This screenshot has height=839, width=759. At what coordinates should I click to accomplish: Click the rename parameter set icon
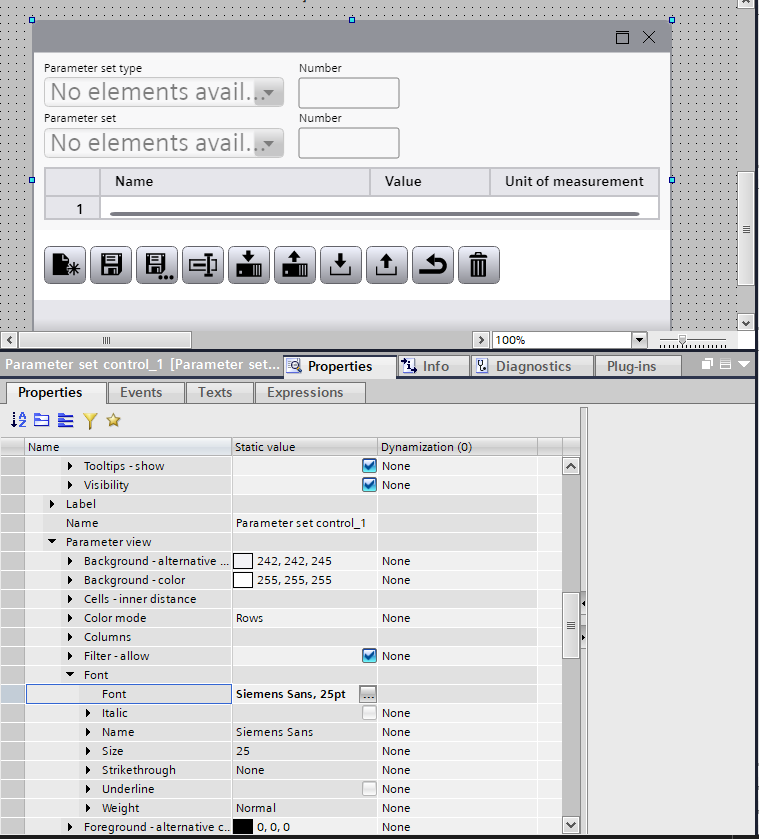(x=203, y=265)
